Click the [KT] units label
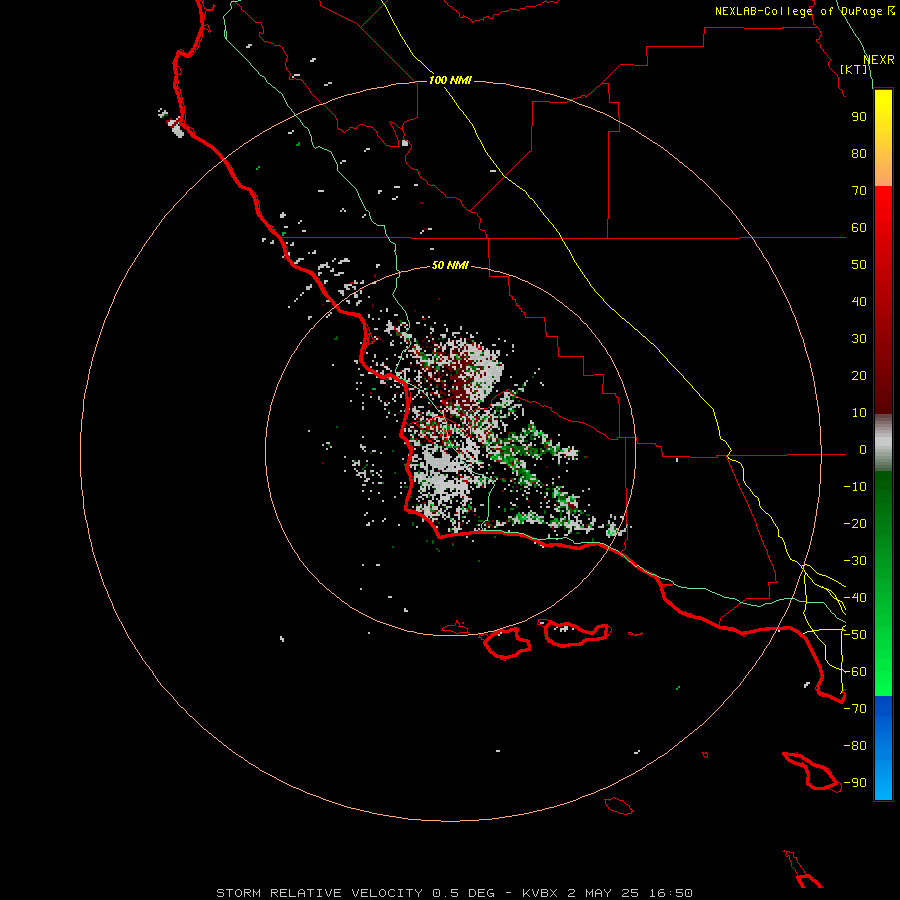The image size is (900, 900). coord(854,69)
